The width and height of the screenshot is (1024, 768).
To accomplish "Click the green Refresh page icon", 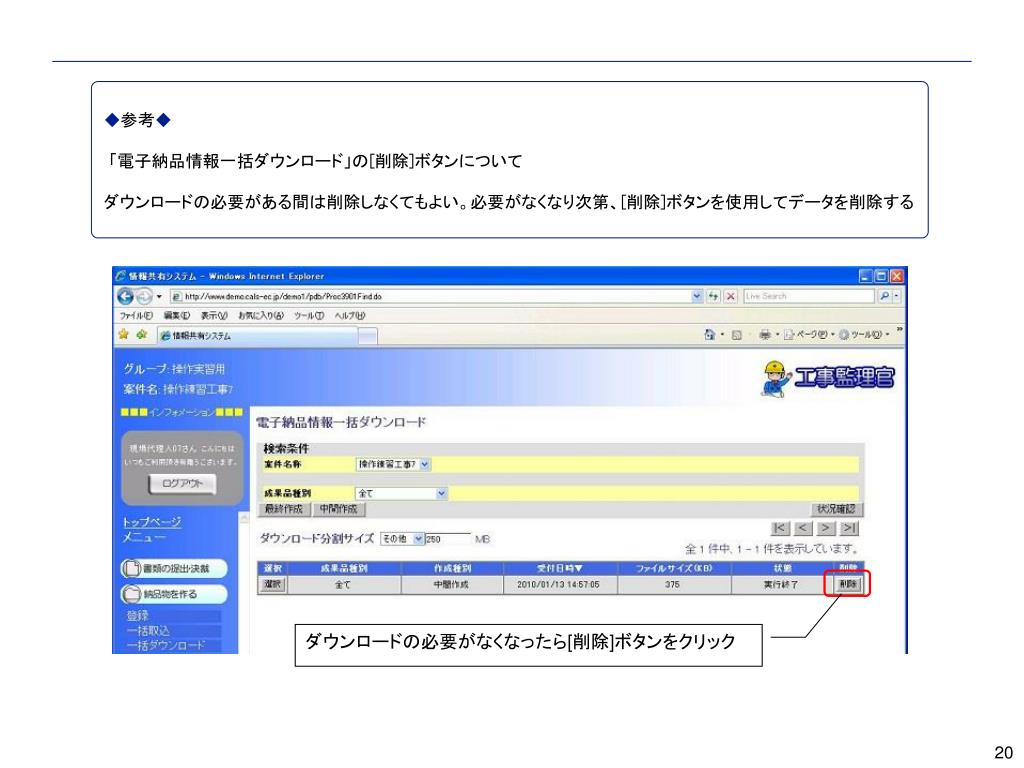I will [x=713, y=296].
